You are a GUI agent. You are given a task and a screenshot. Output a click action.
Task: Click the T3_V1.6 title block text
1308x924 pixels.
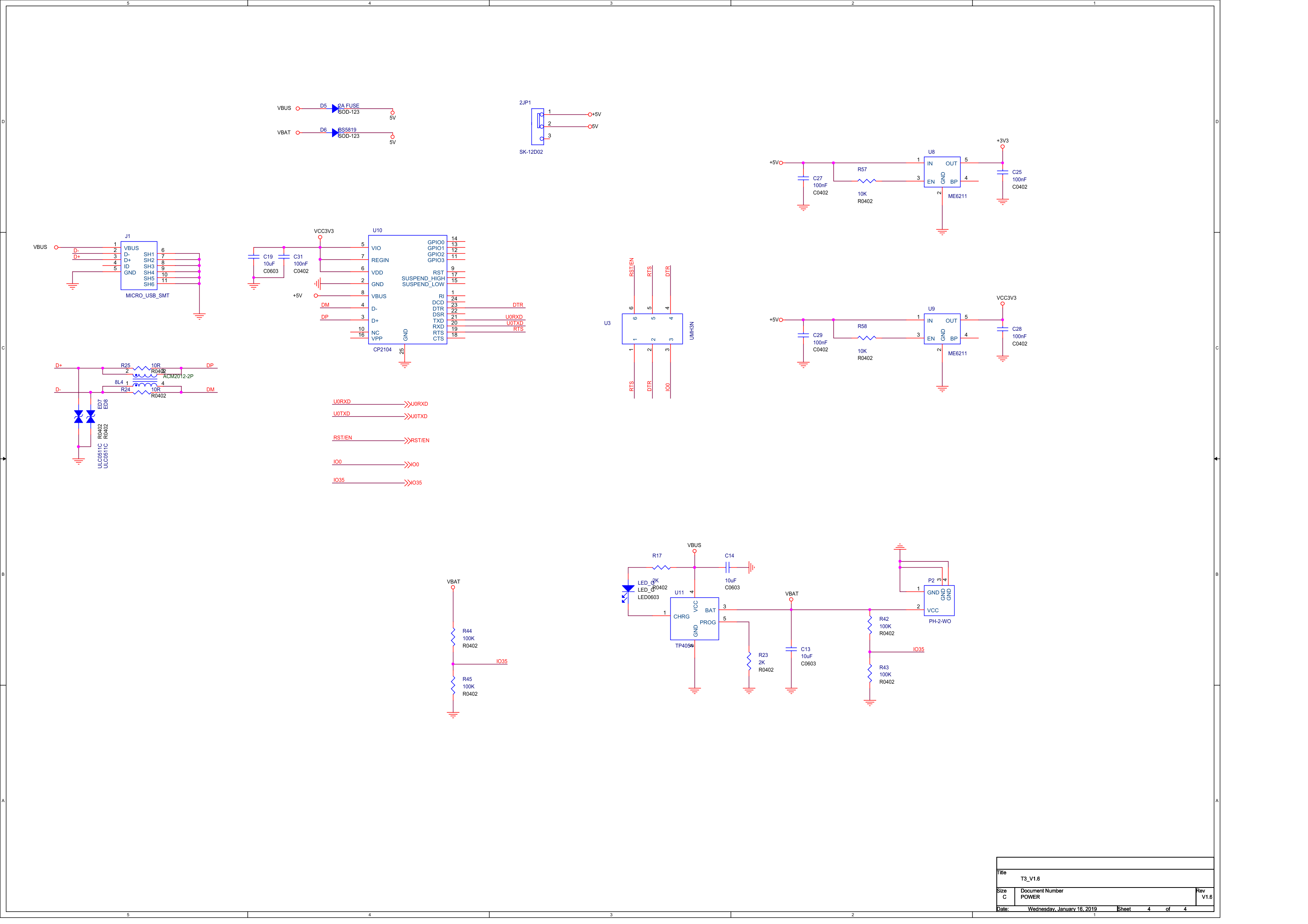click(x=1030, y=879)
